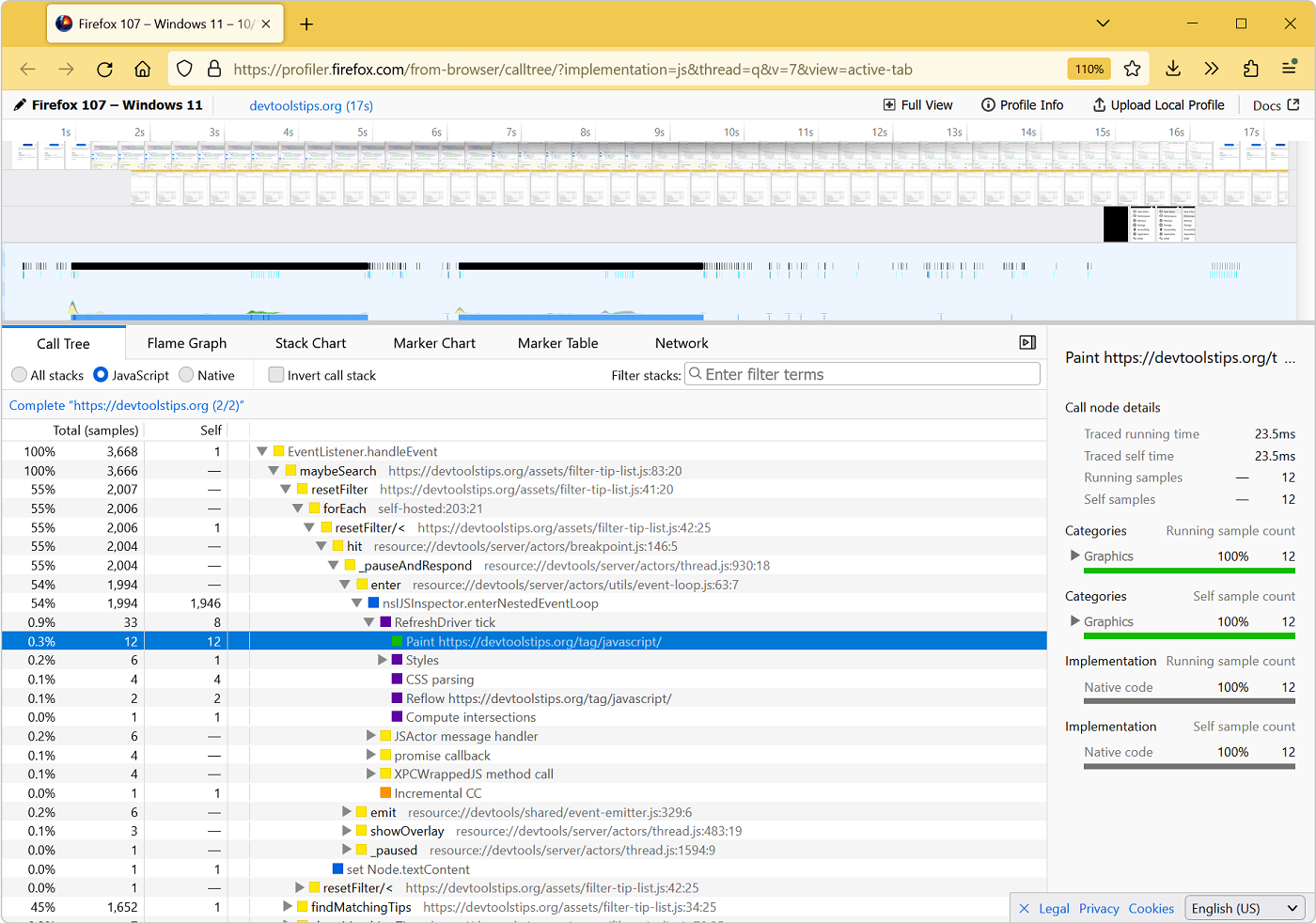Switch to the Flame Graph tab
The width and height of the screenshot is (1316, 923).
click(x=185, y=342)
